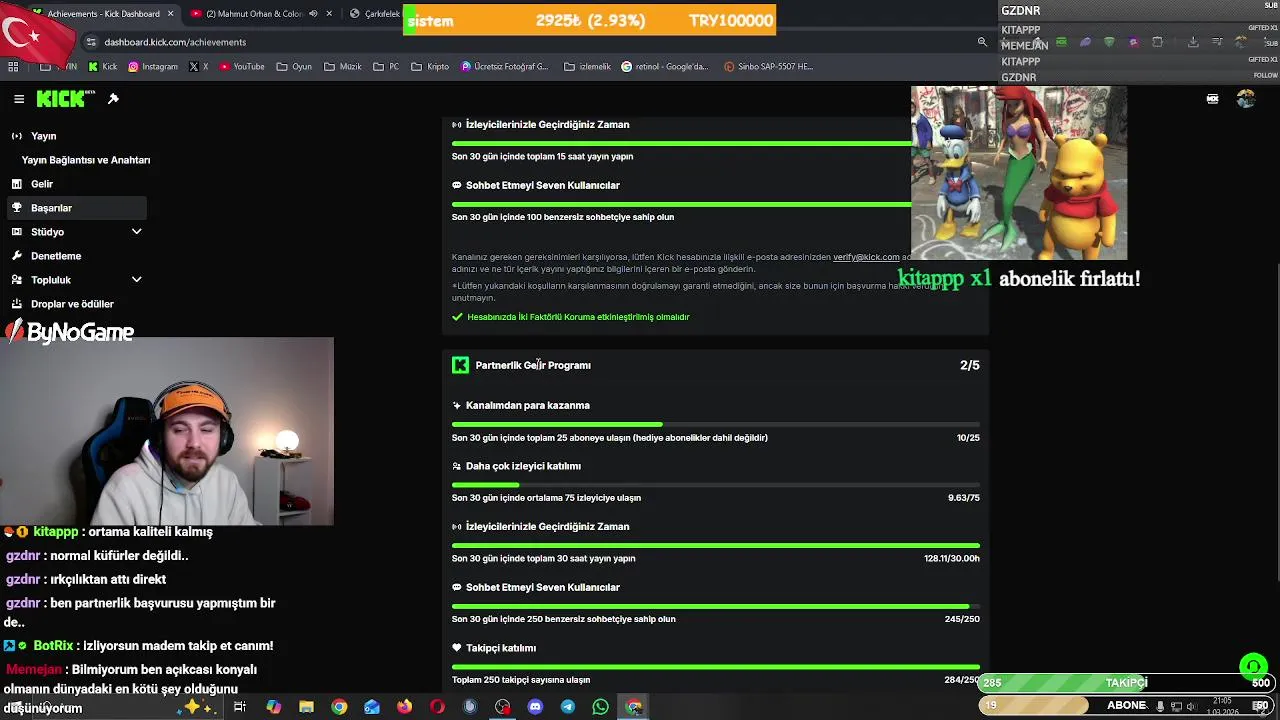
Task: Click the İki Faktörlü Koruma checkmark icon
Action: tap(457, 317)
